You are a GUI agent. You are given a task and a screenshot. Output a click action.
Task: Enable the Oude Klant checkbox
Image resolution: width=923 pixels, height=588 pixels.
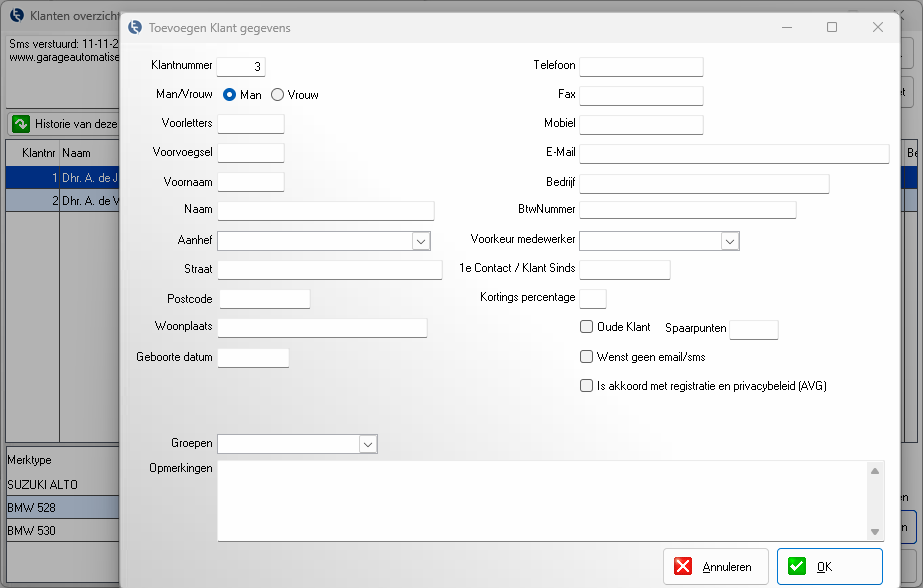coord(587,327)
